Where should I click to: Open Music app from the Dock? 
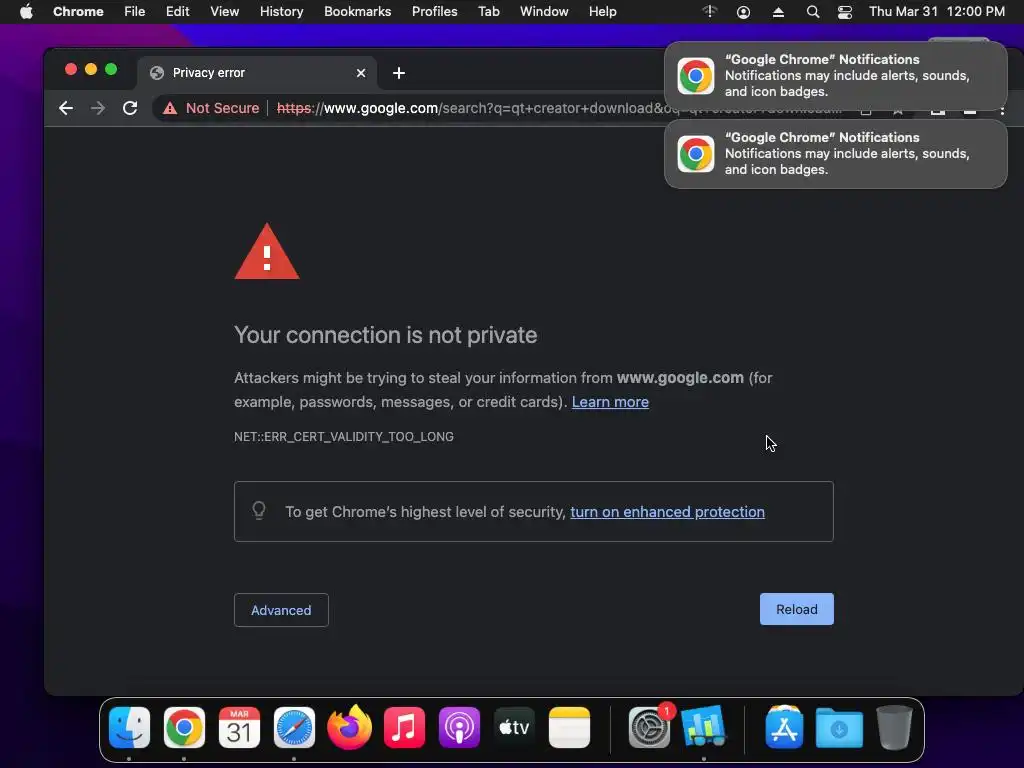[404, 727]
